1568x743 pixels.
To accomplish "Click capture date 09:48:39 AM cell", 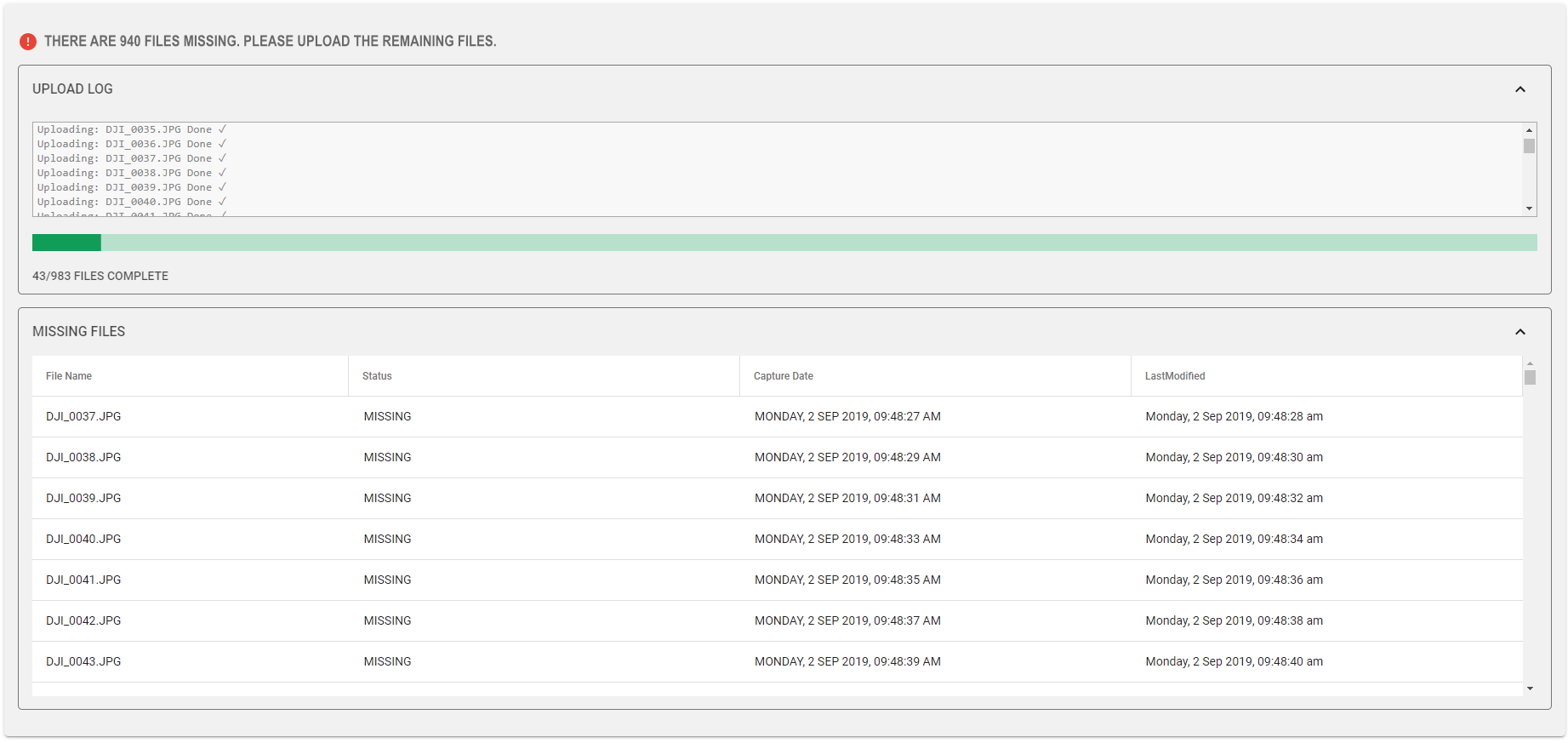I will (x=847, y=661).
